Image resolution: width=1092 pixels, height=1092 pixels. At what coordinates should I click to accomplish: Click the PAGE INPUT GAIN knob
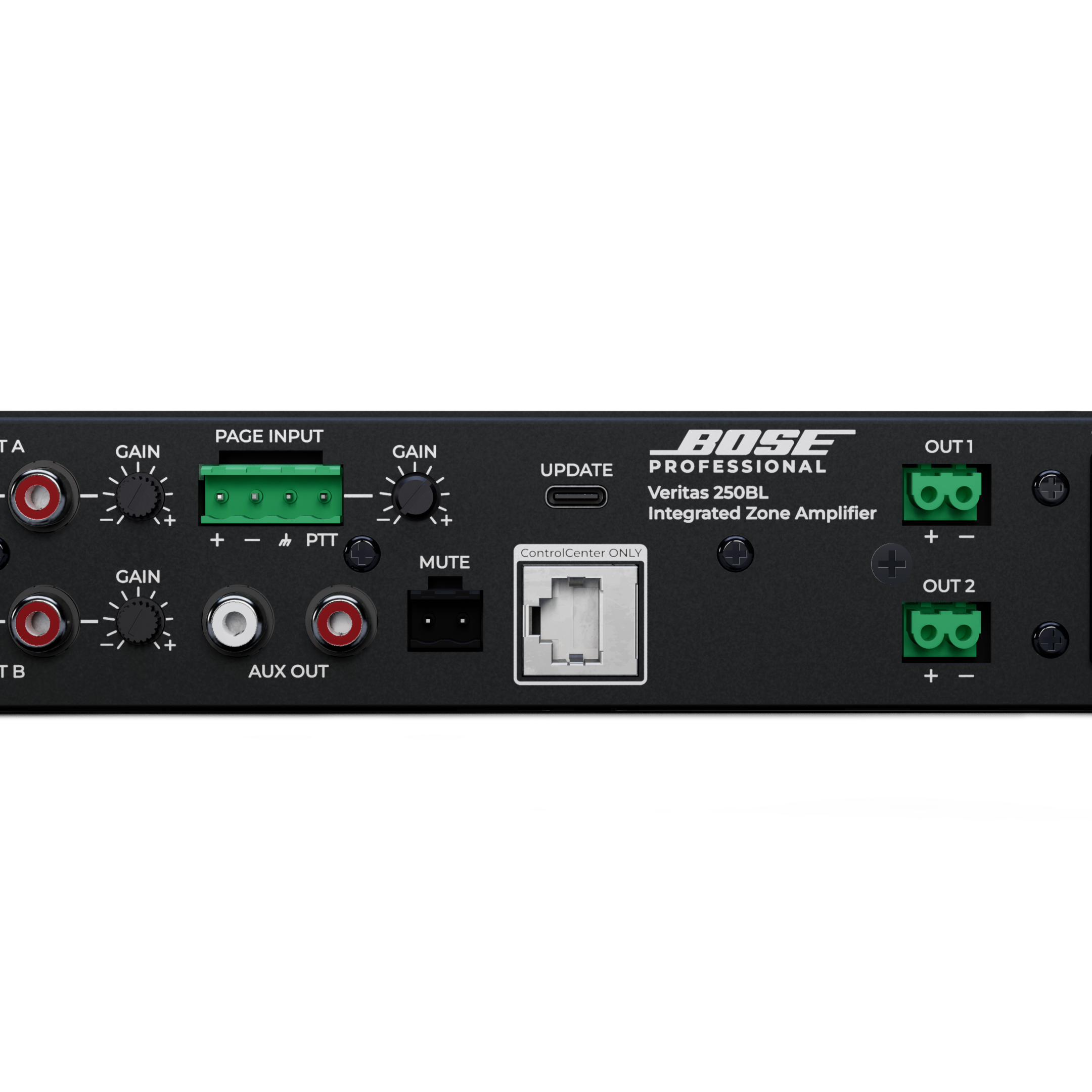[x=415, y=496]
